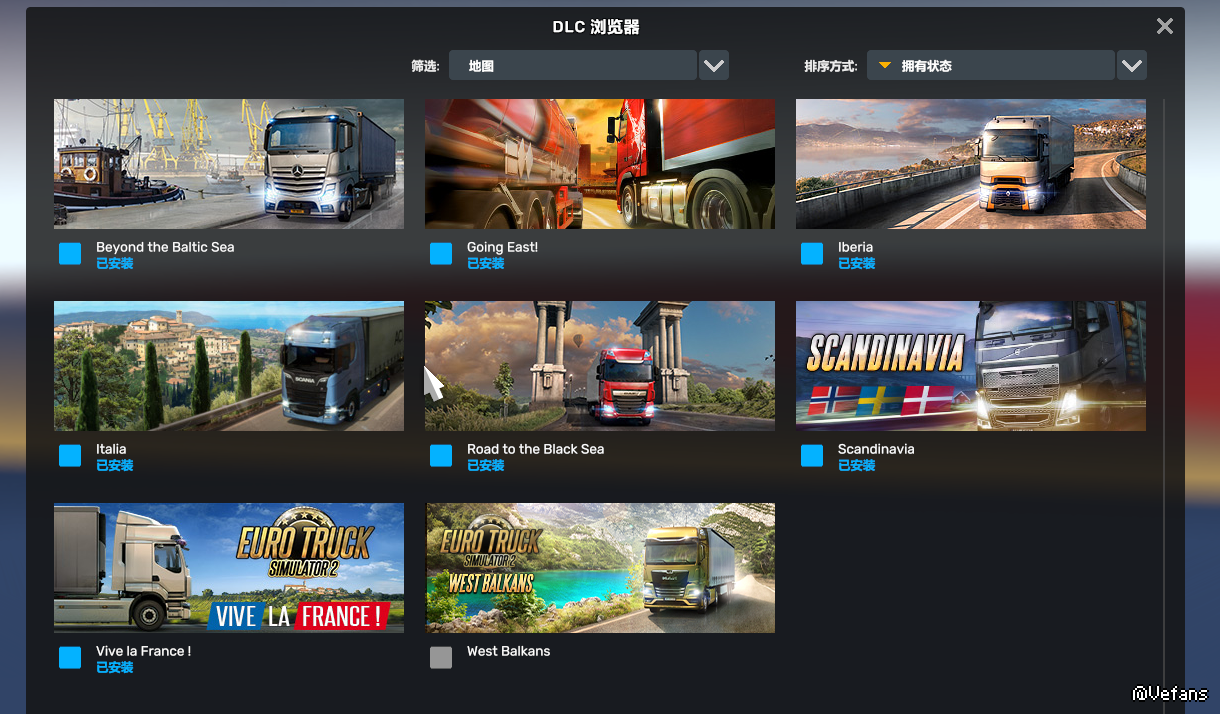Toggle the Beyond the Baltic Sea checkbox
Viewport: 1220px width, 714px height.
pos(70,254)
